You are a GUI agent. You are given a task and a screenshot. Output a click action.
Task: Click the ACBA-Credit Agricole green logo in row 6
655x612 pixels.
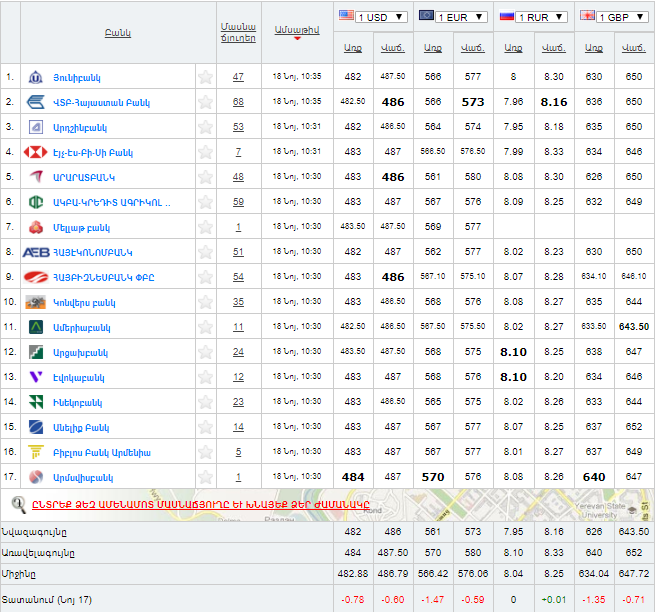tap(36, 202)
